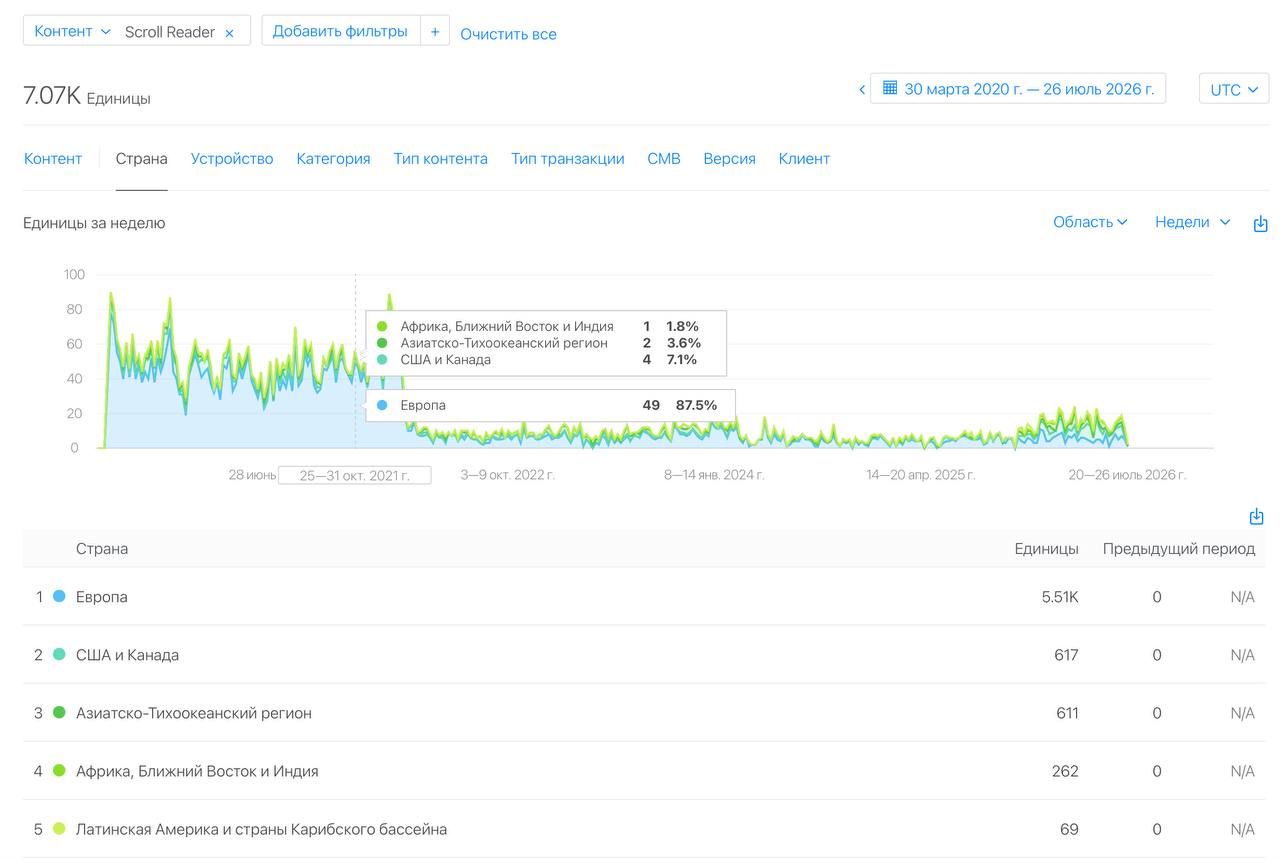1280x860 pixels.
Task: Select the США и Канада row label
Action: click(128, 655)
